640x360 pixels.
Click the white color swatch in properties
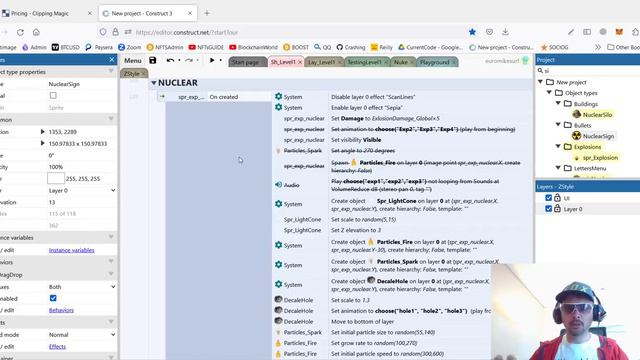point(56,179)
